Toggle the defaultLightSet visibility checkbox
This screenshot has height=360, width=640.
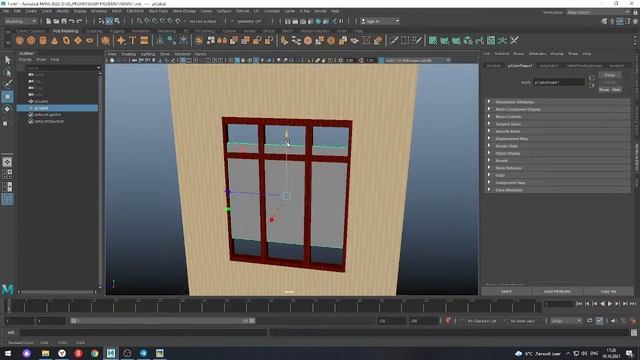(31, 115)
